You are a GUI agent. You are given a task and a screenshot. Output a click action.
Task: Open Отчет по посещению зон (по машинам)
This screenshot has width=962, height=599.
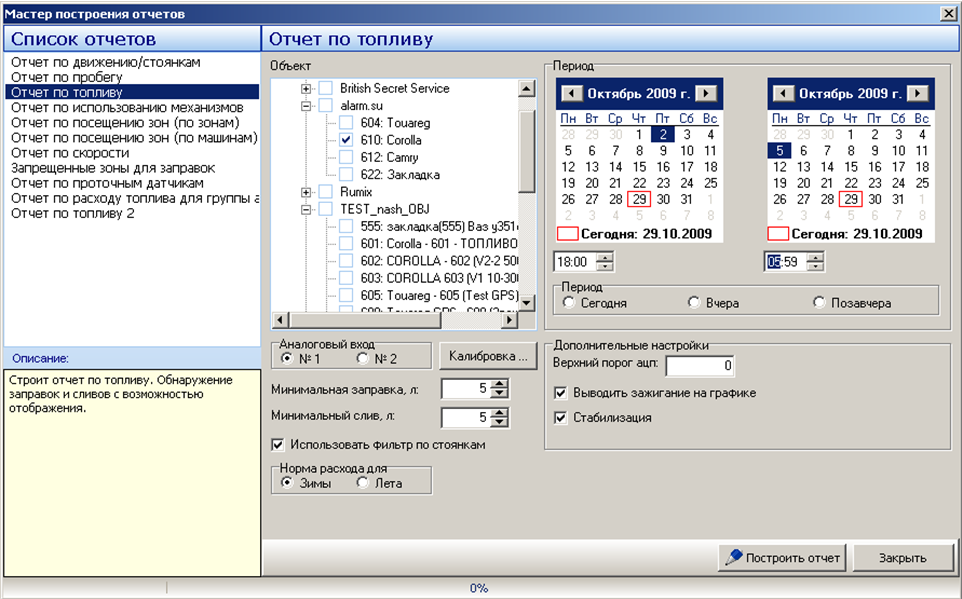134,138
